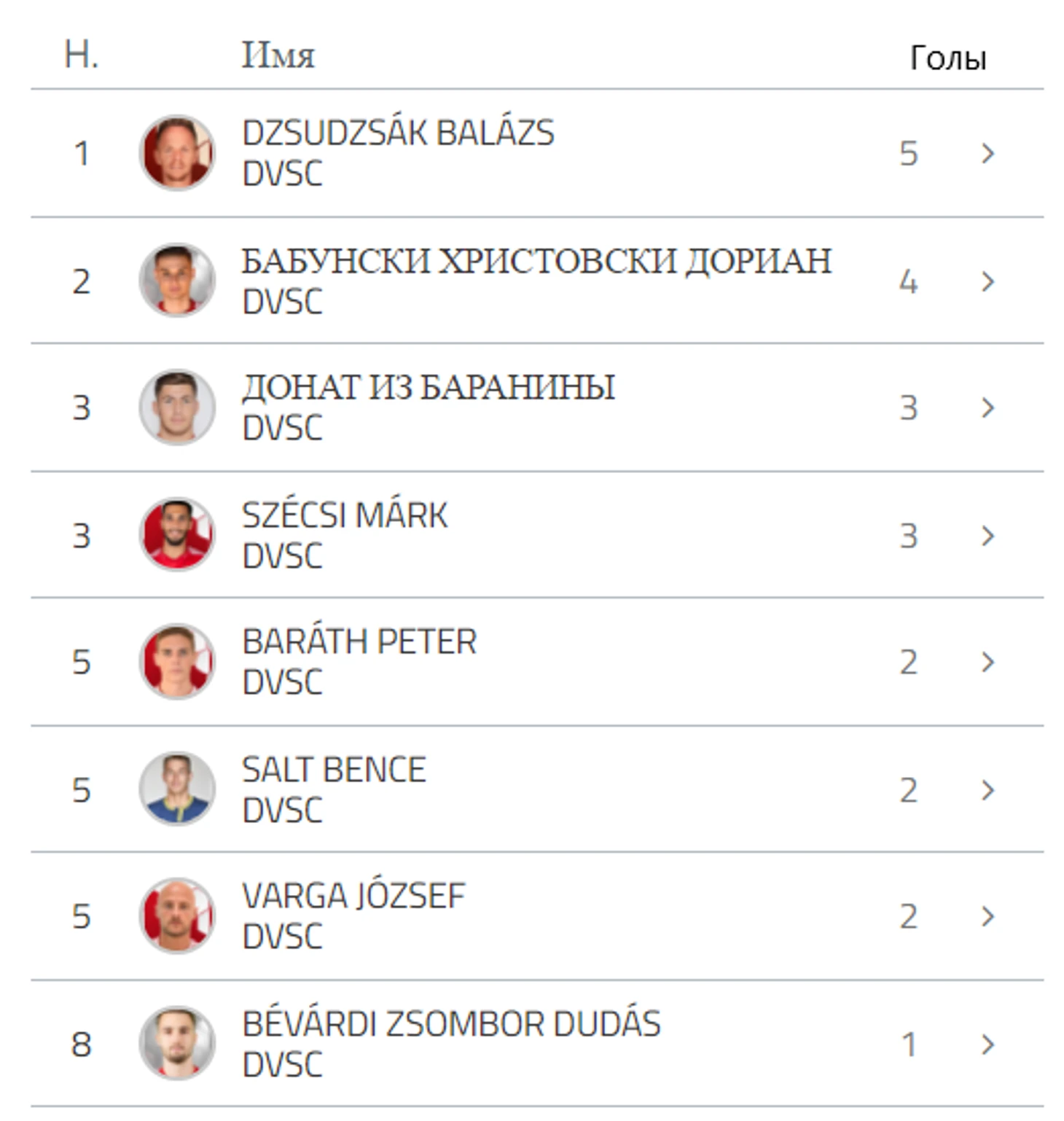The image size is (1064, 1121).
Task: Expand Bévárdi Zsombor Dudás row chevron
Action: click(x=987, y=1044)
